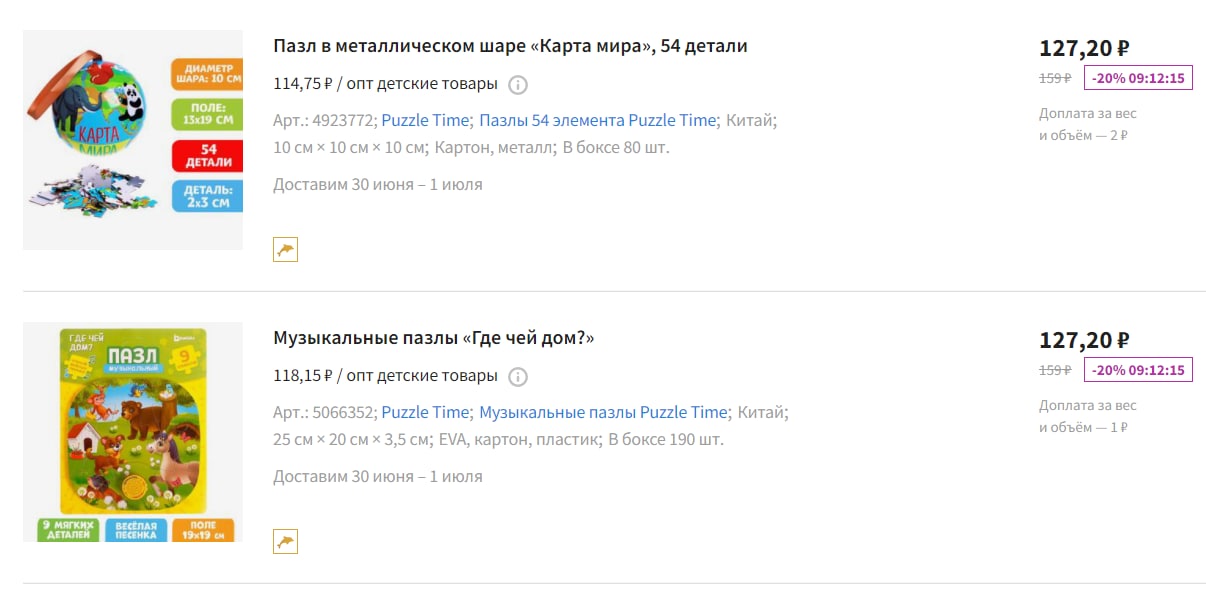1206x590 pixels.
Task: Open «Где чей дом?» musical puzzle thumbnail
Action: click(133, 432)
